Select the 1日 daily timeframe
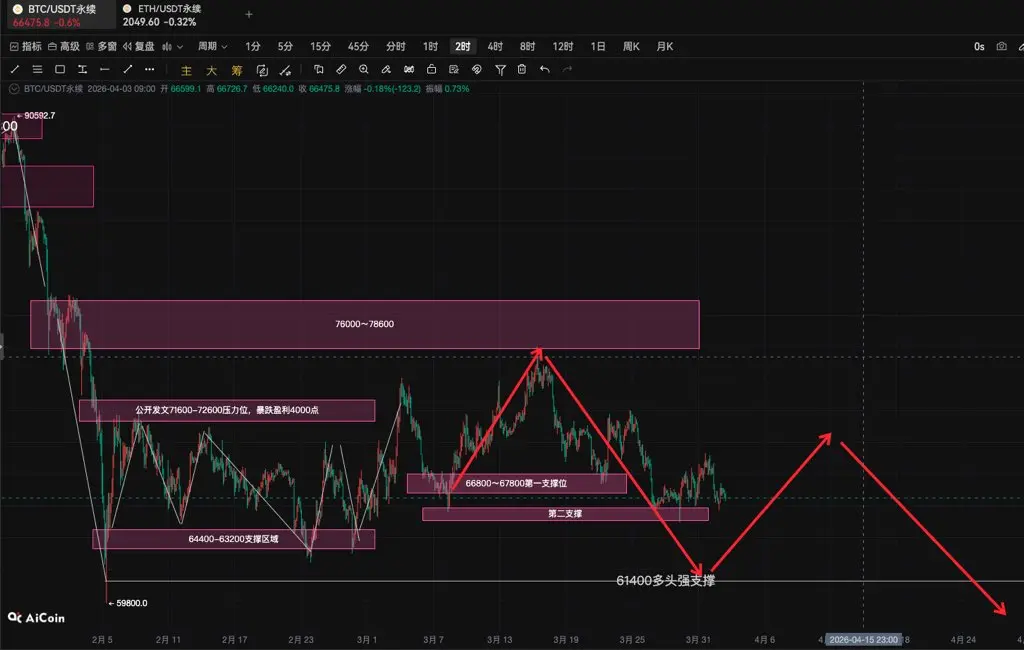 (x=598, y=46)
